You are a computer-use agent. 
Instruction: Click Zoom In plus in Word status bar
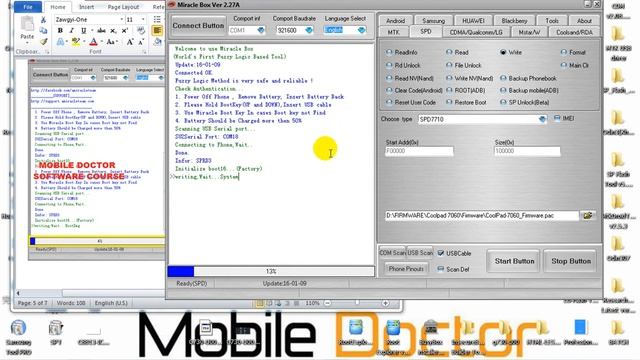385,303
